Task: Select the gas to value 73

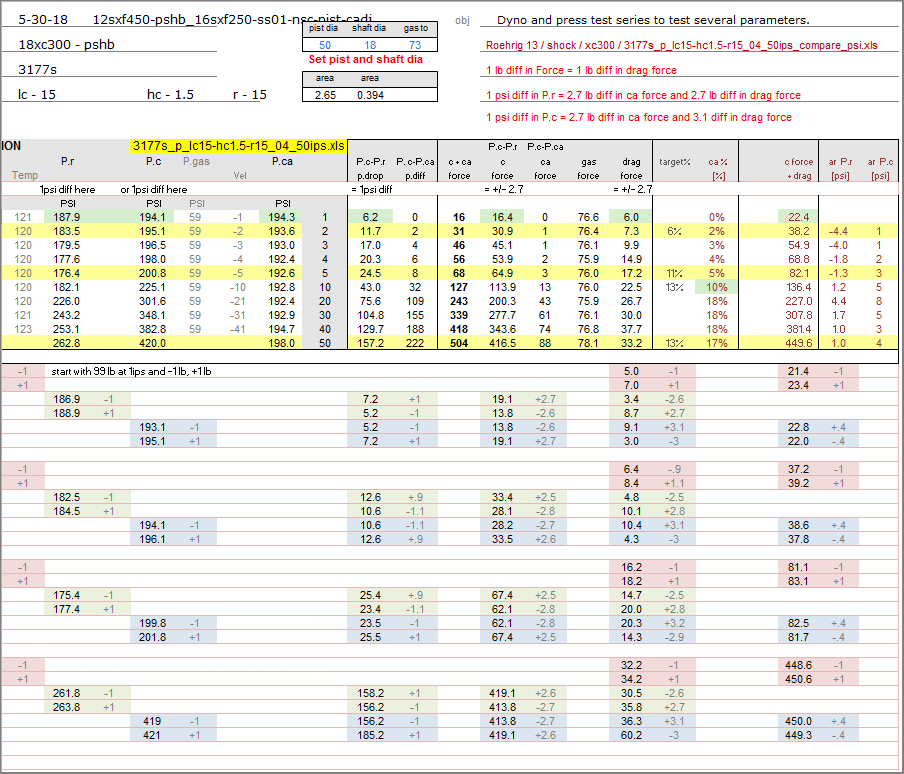Action: tap(414, 45)
